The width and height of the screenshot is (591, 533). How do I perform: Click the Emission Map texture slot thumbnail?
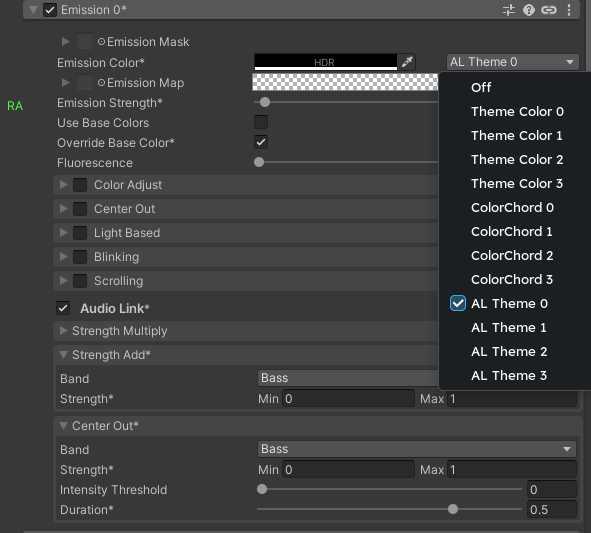pyautogui.click(x=84, y=82)
